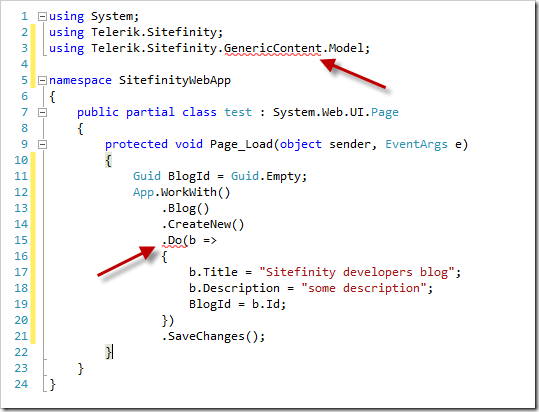
Task: Click the class keyword on line 7
Action: pos(199,112)
